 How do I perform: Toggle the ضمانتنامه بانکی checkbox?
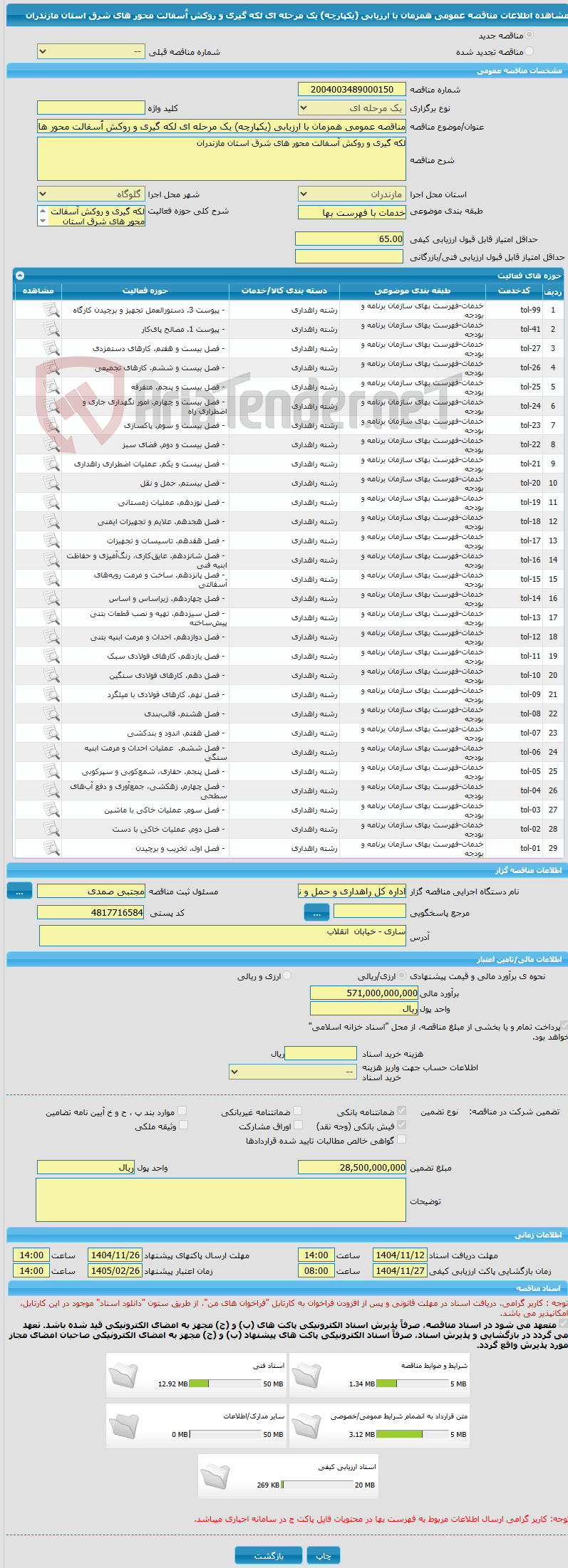402,1110
